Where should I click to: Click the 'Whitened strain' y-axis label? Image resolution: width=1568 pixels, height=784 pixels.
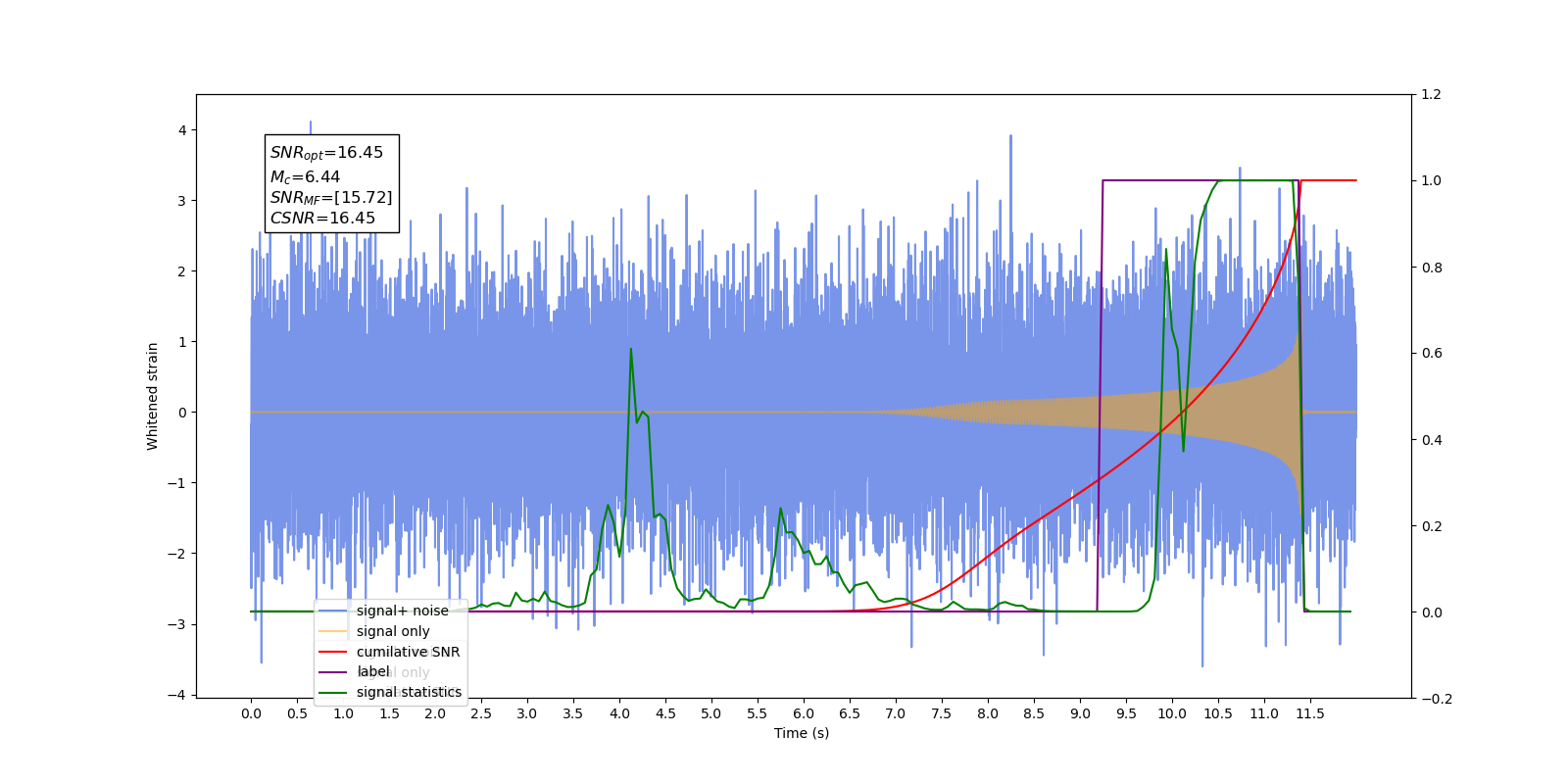[x=152, y=396]
